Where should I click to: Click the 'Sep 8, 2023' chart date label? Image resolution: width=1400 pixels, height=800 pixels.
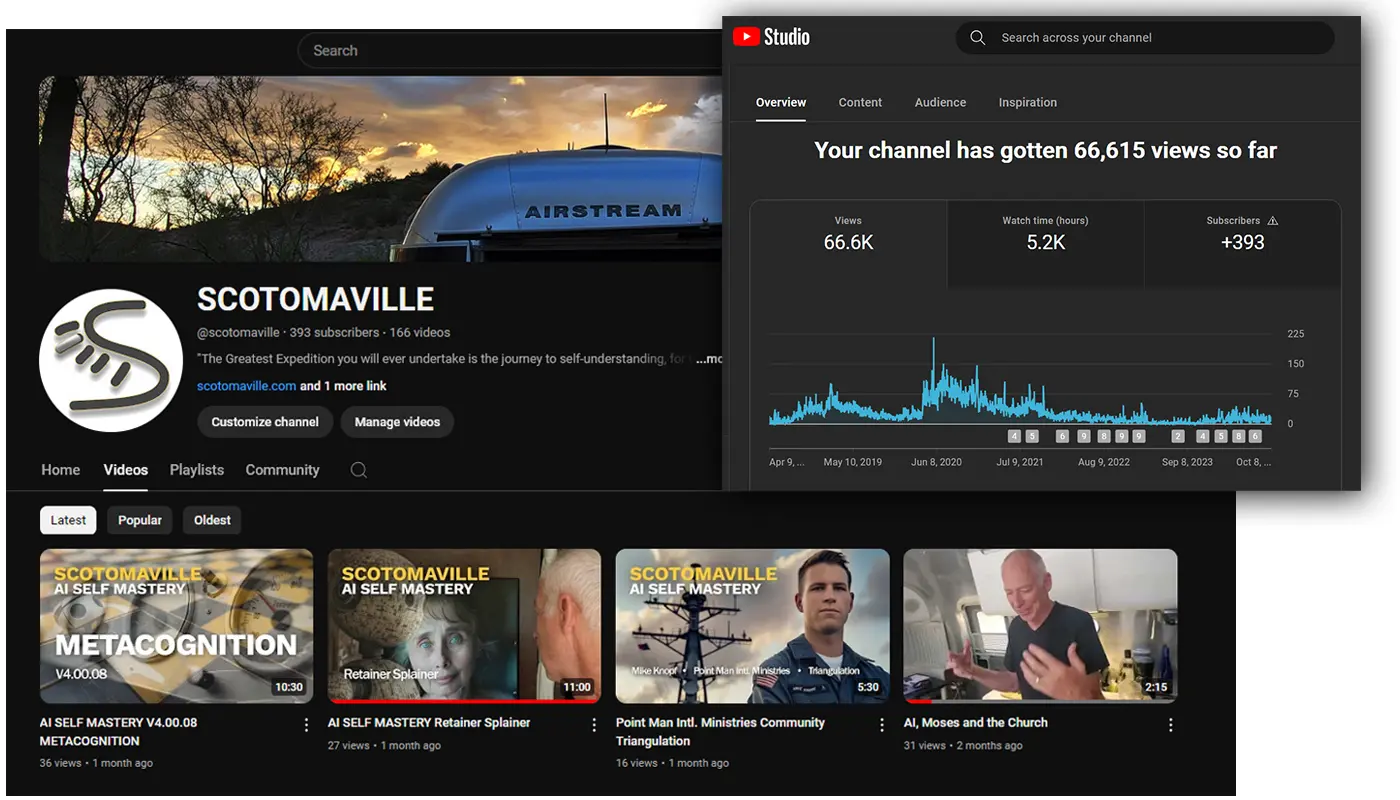(x=1187, y=462)
